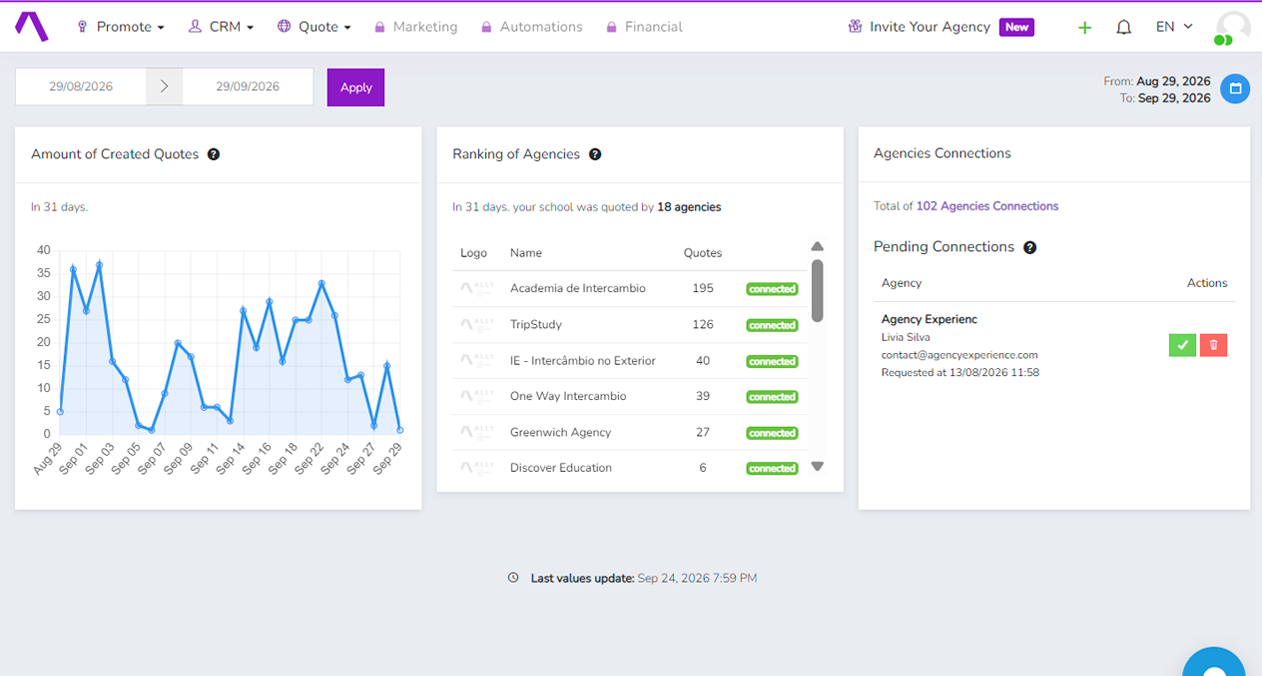Click Agency Experienc agency name
Screen dimensions: 1262x676
pos(929,319)
